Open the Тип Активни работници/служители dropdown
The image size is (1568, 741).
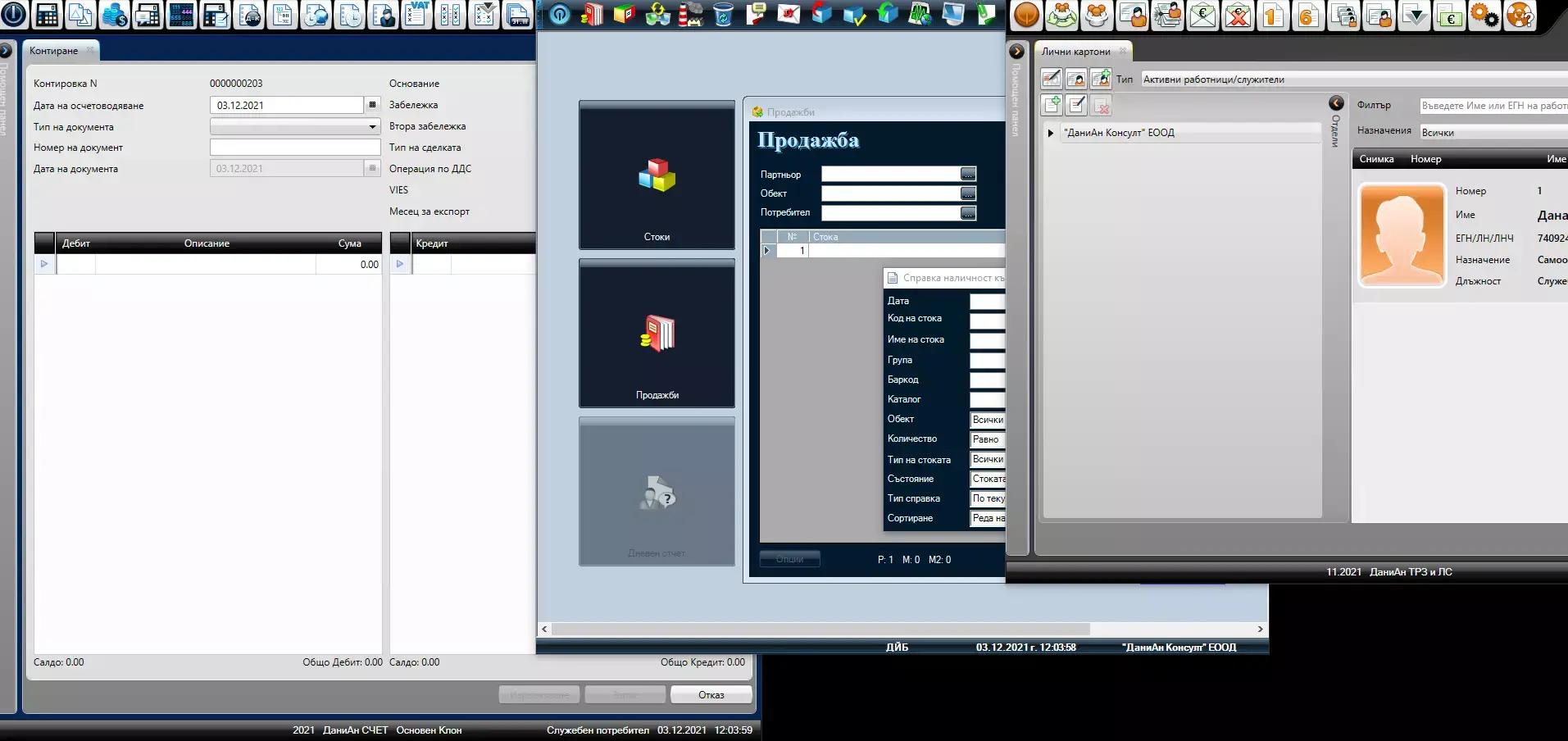click(1353, 80)
